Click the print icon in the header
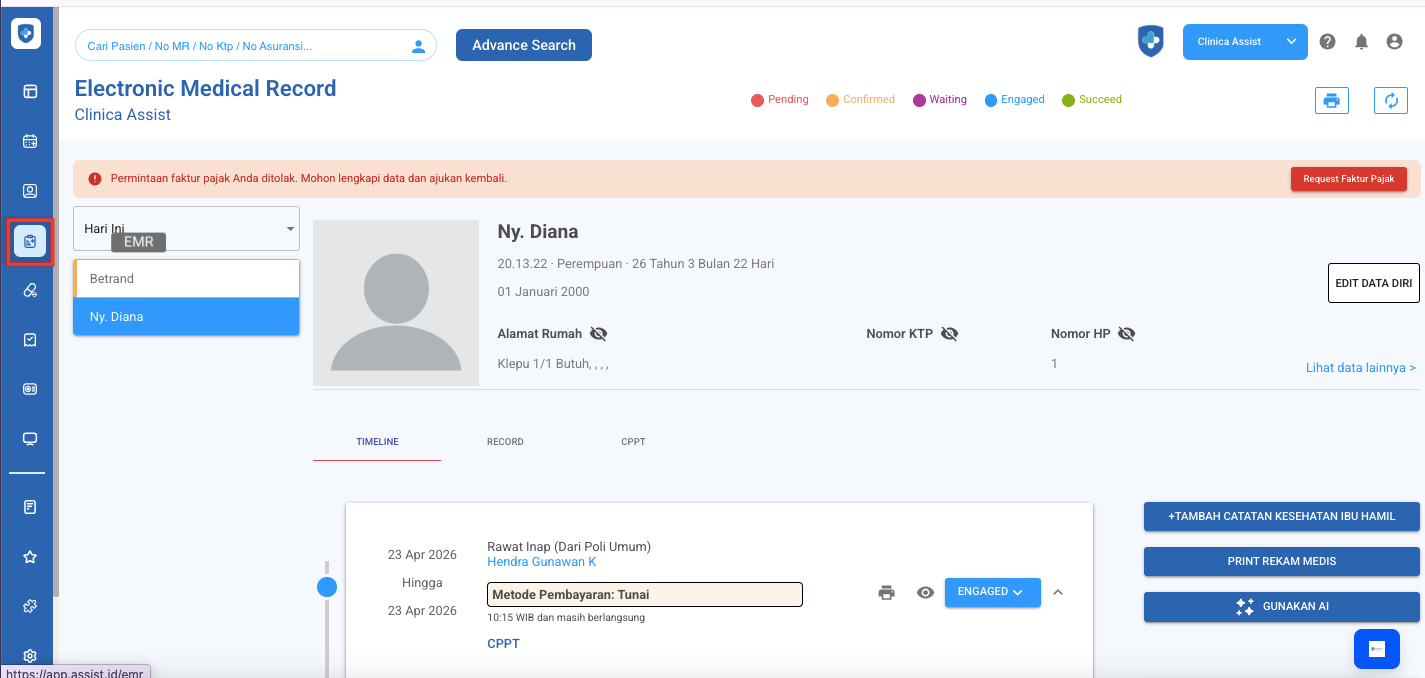 [x=1331, y=100]
